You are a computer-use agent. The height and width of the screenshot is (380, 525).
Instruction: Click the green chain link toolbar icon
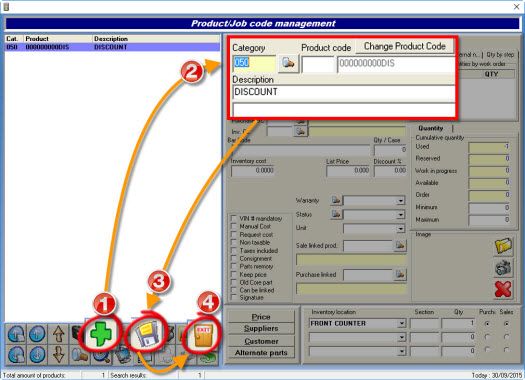tap(208, 358)
